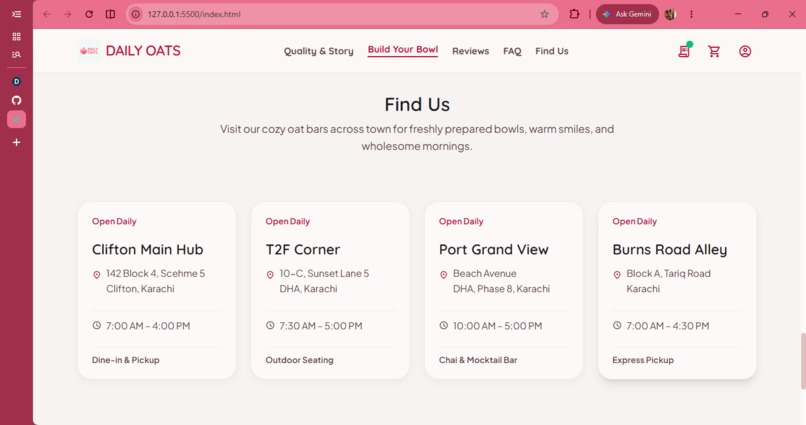Click the location pin for T2F Corner
The image size is (806, 425).
[x=270, y=275]
